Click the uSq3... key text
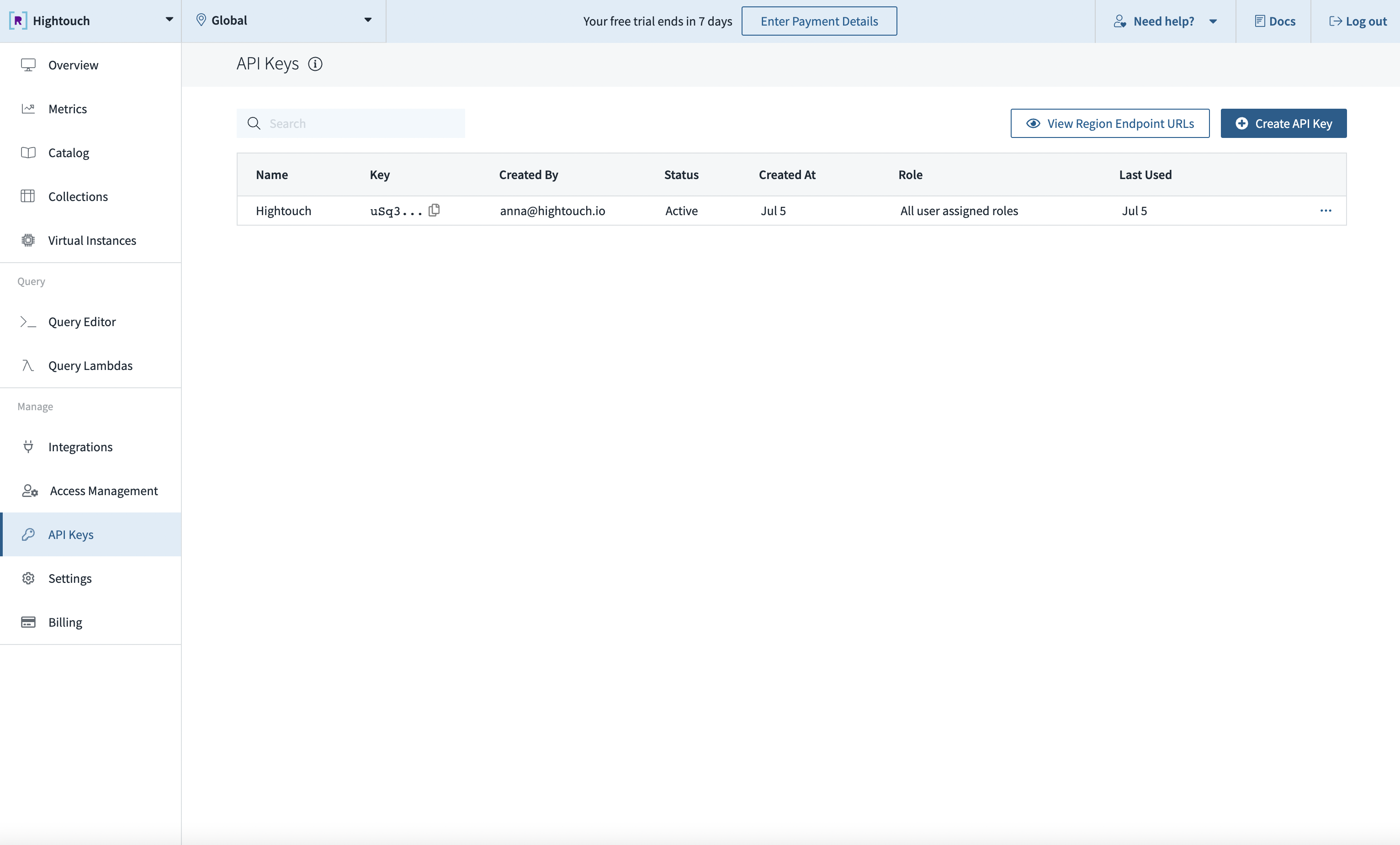The height and width of the screenshot is (845, 1400). click(396, 211)
